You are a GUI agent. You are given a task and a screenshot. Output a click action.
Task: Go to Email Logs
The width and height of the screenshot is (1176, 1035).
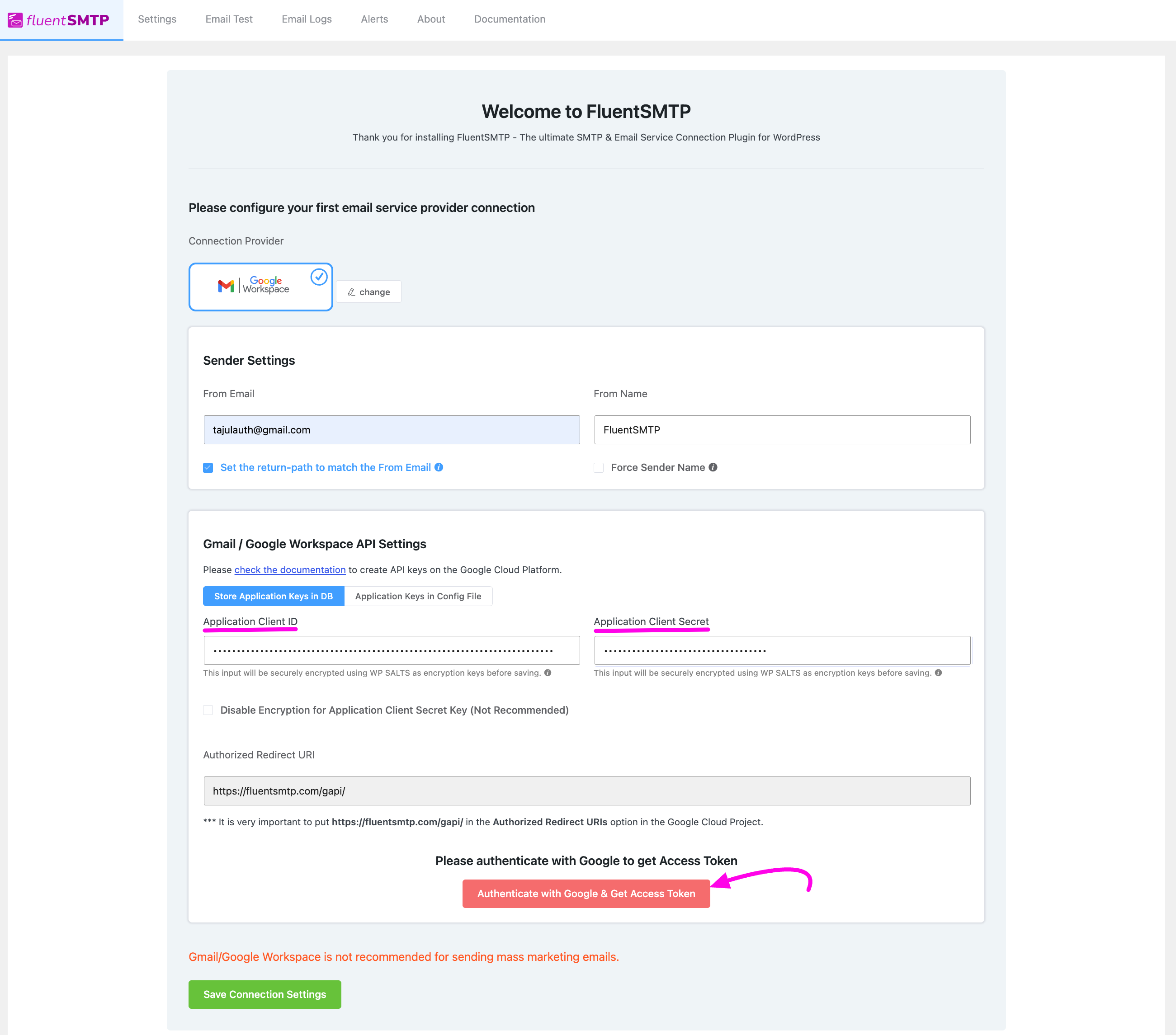tap(307, 19)
